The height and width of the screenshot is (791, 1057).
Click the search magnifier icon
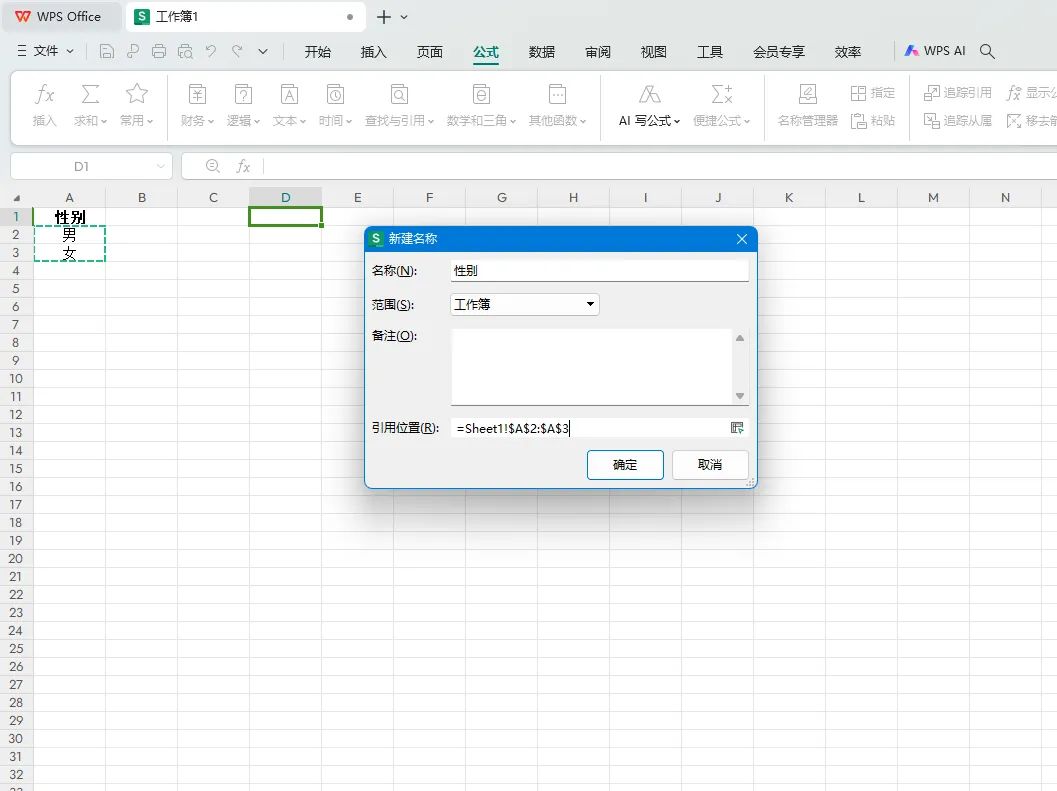point(987,51)
